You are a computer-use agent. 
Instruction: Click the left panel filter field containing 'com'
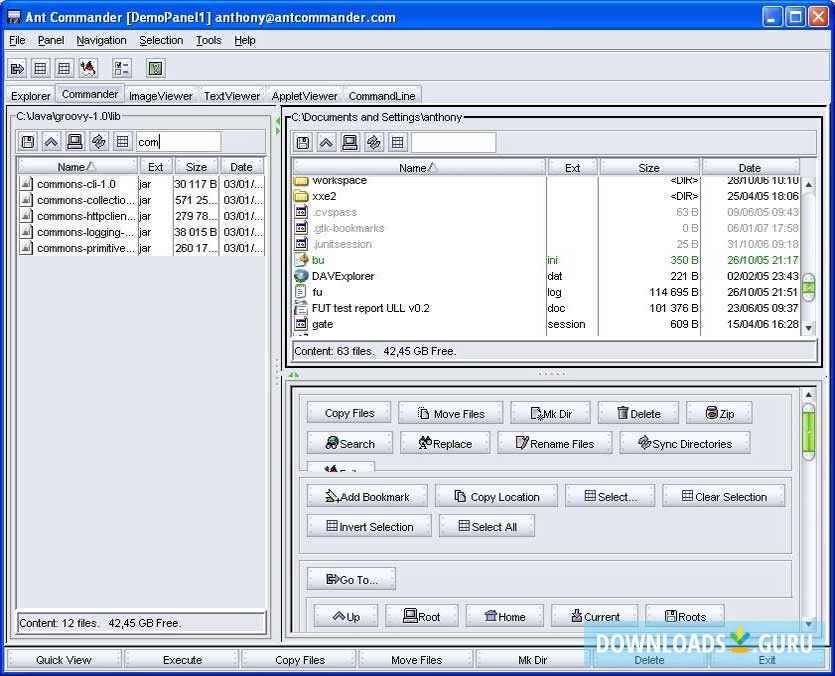coord(178,142)
